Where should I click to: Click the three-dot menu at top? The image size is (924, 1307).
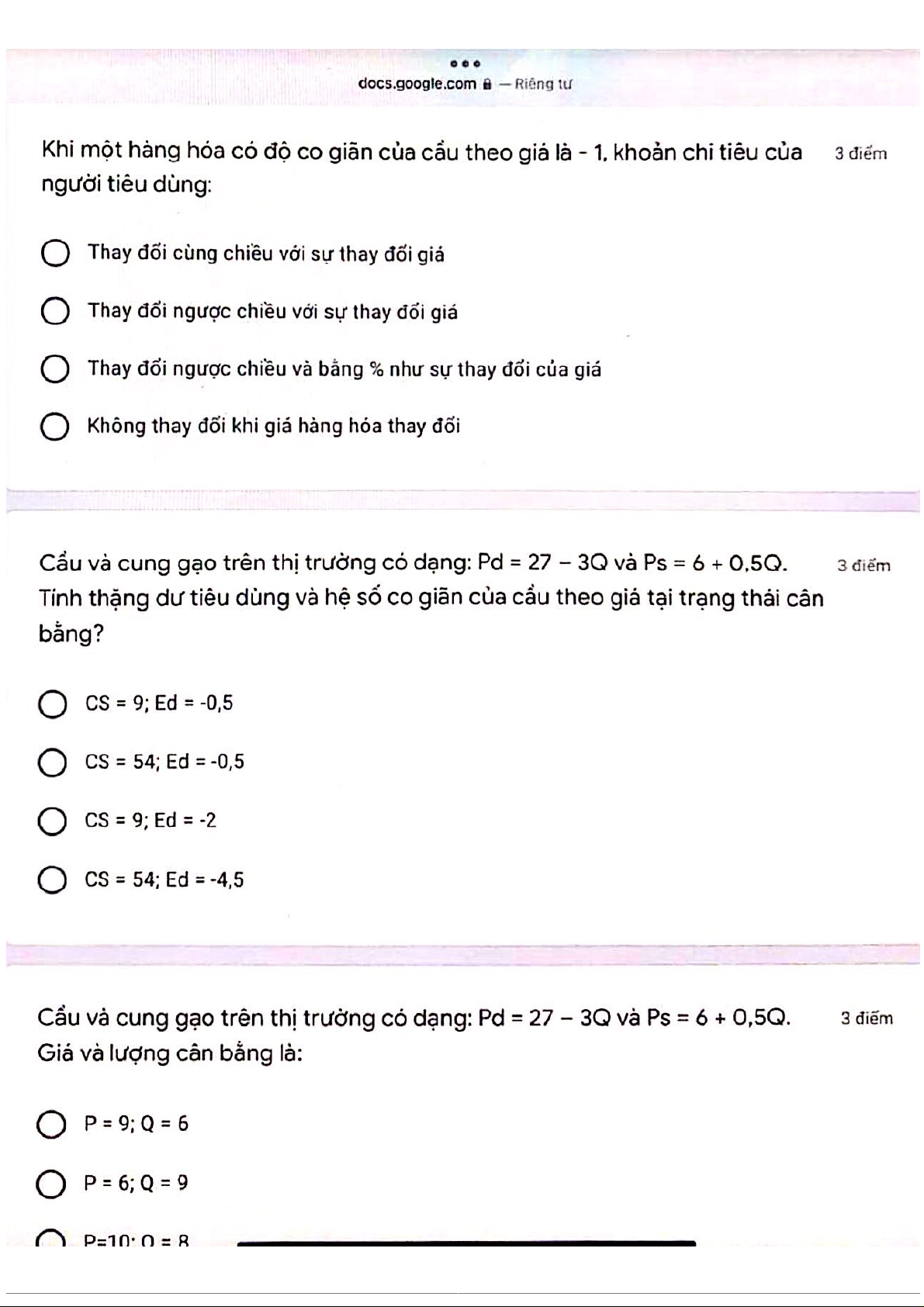[465, 64]
